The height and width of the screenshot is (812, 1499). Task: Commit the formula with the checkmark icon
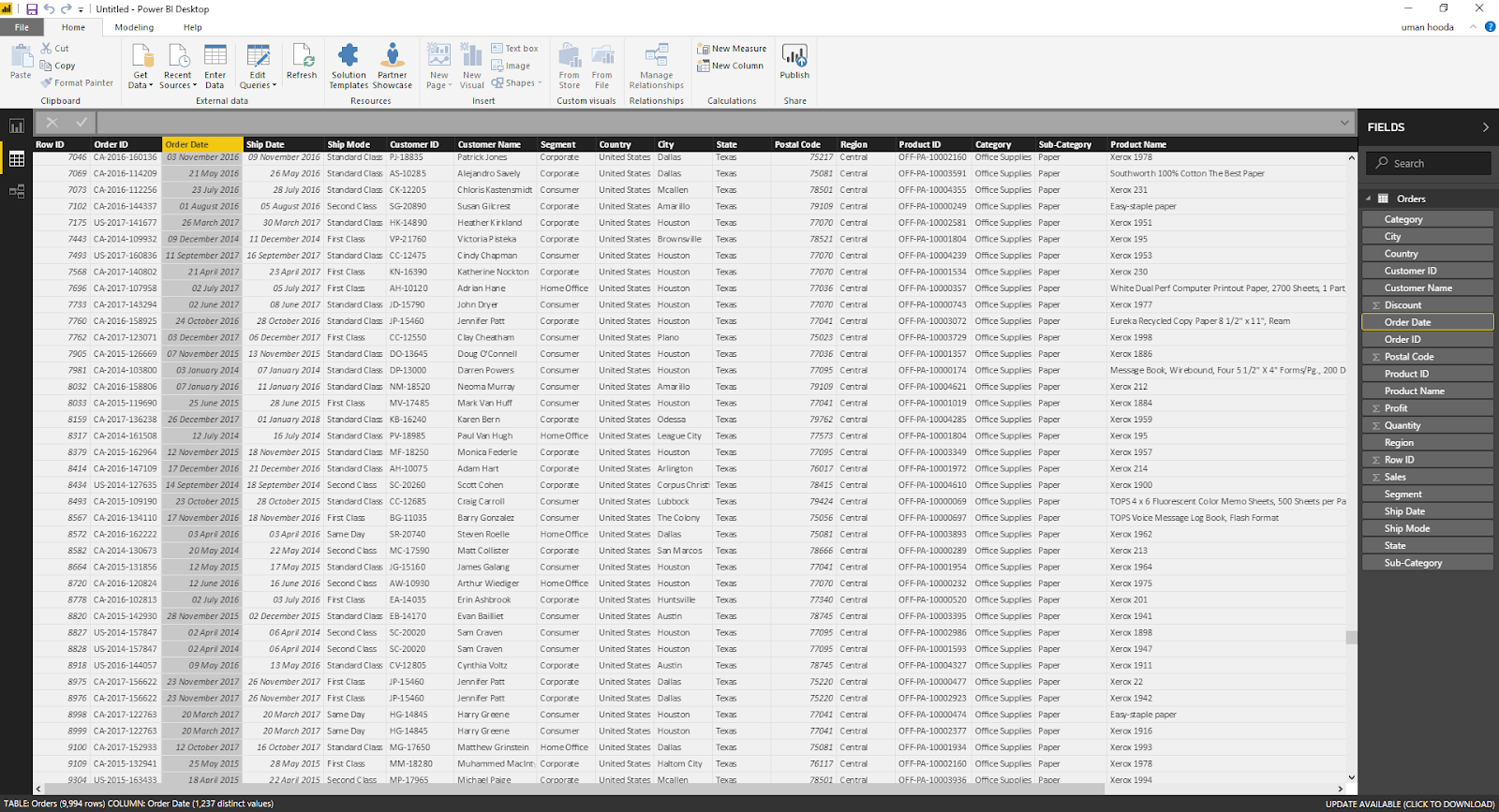click(x=82, y=122)
